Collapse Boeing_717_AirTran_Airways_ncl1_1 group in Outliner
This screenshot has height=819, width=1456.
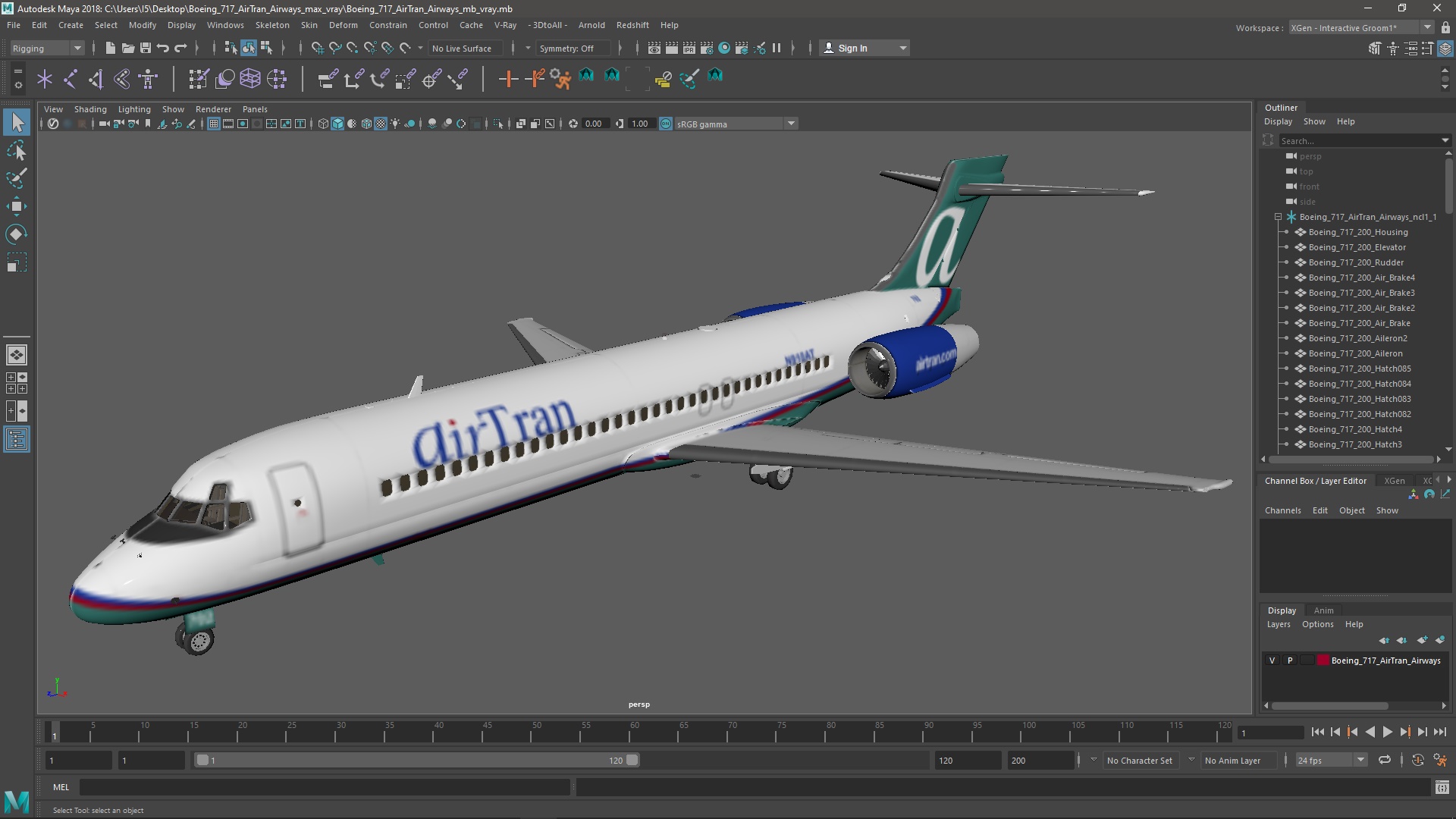[1279, 217]
